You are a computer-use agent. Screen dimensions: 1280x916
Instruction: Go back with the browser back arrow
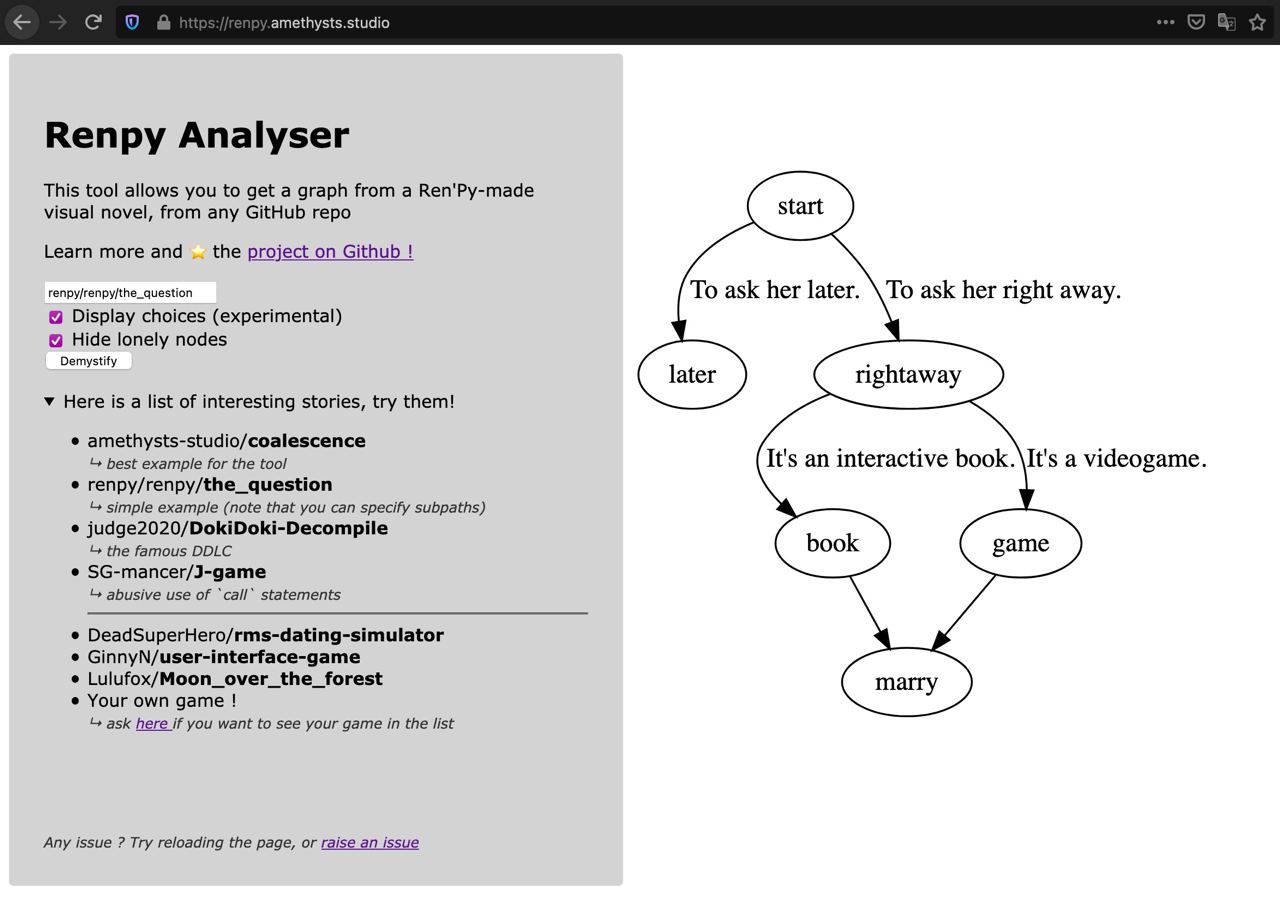click(x=22, y=22)
